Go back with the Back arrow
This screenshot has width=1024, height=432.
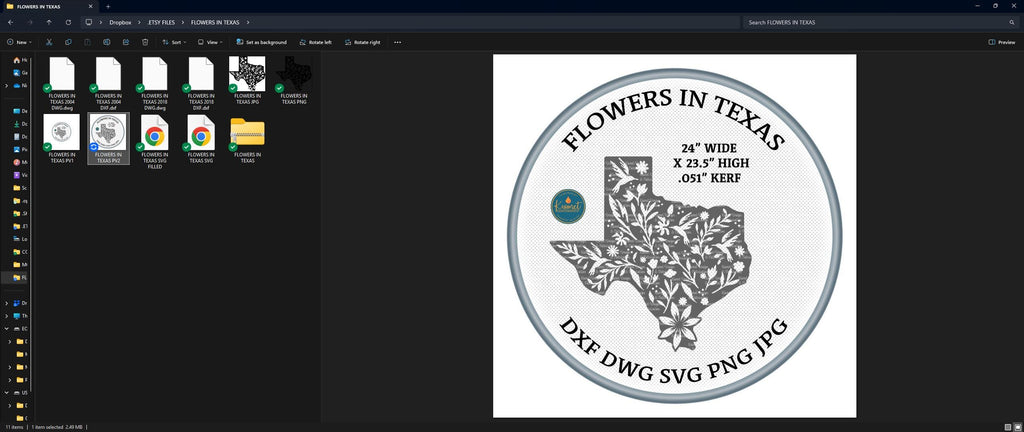pyautogui.click(x=10, y=22)
